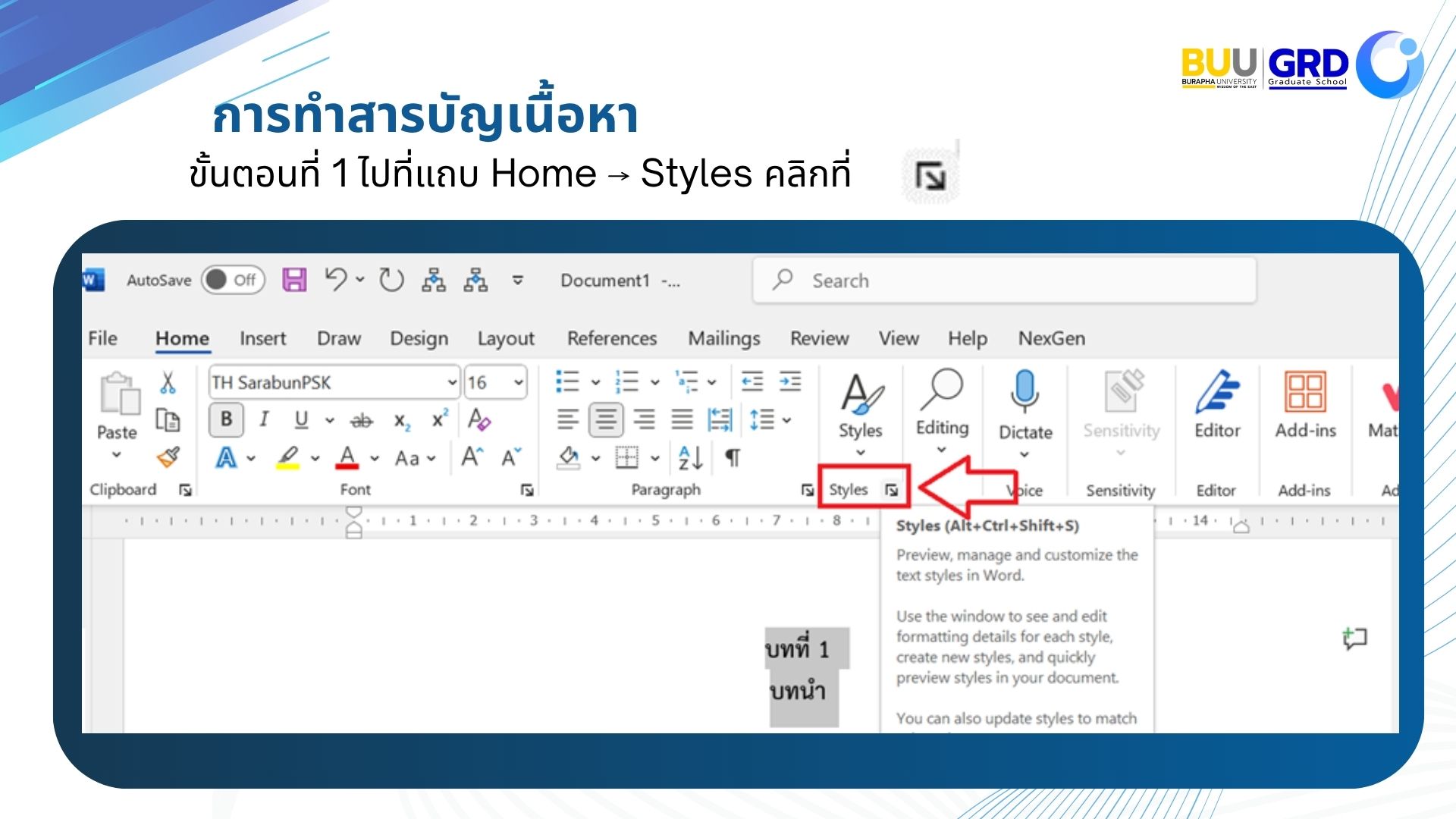Open the font size 16 dropdown

tap(519, 382)
